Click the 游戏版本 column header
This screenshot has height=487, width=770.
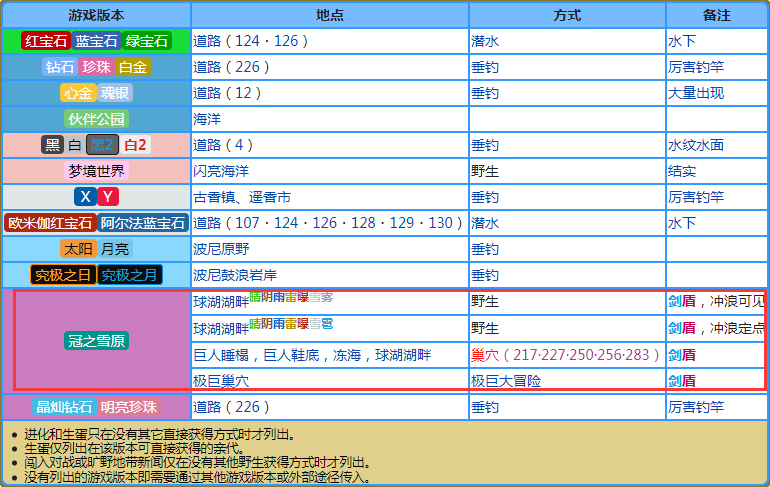(96, 15)
